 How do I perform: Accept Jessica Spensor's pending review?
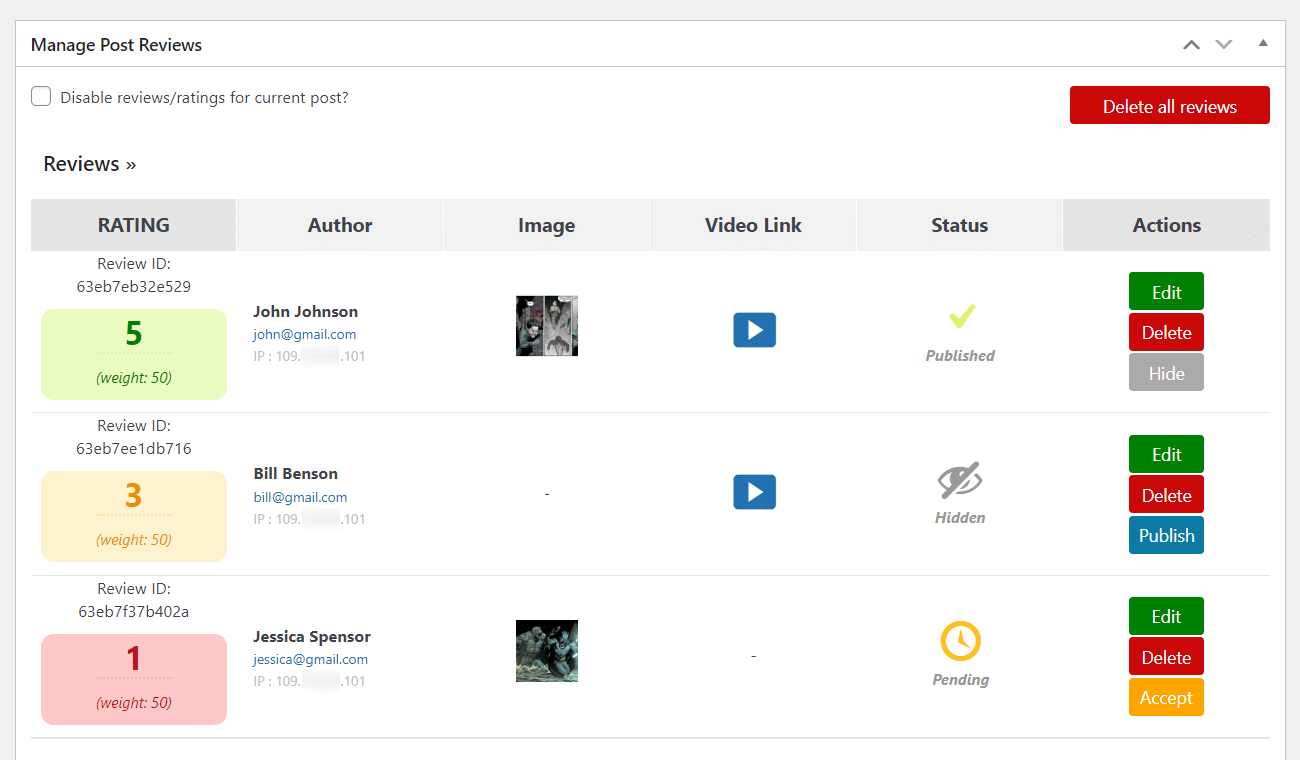click(x=1166, y=698)
